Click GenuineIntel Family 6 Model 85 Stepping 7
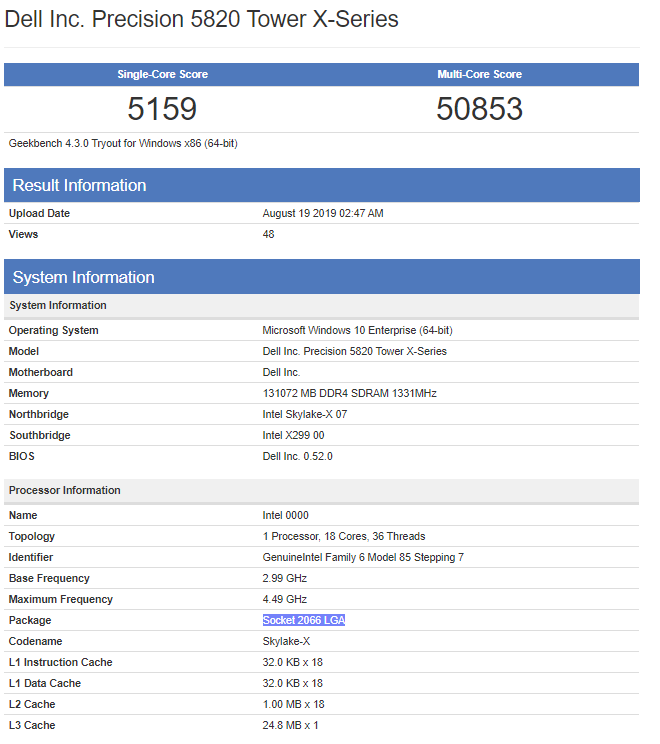This screenshot has height=744, width=660. coord(363,557)
